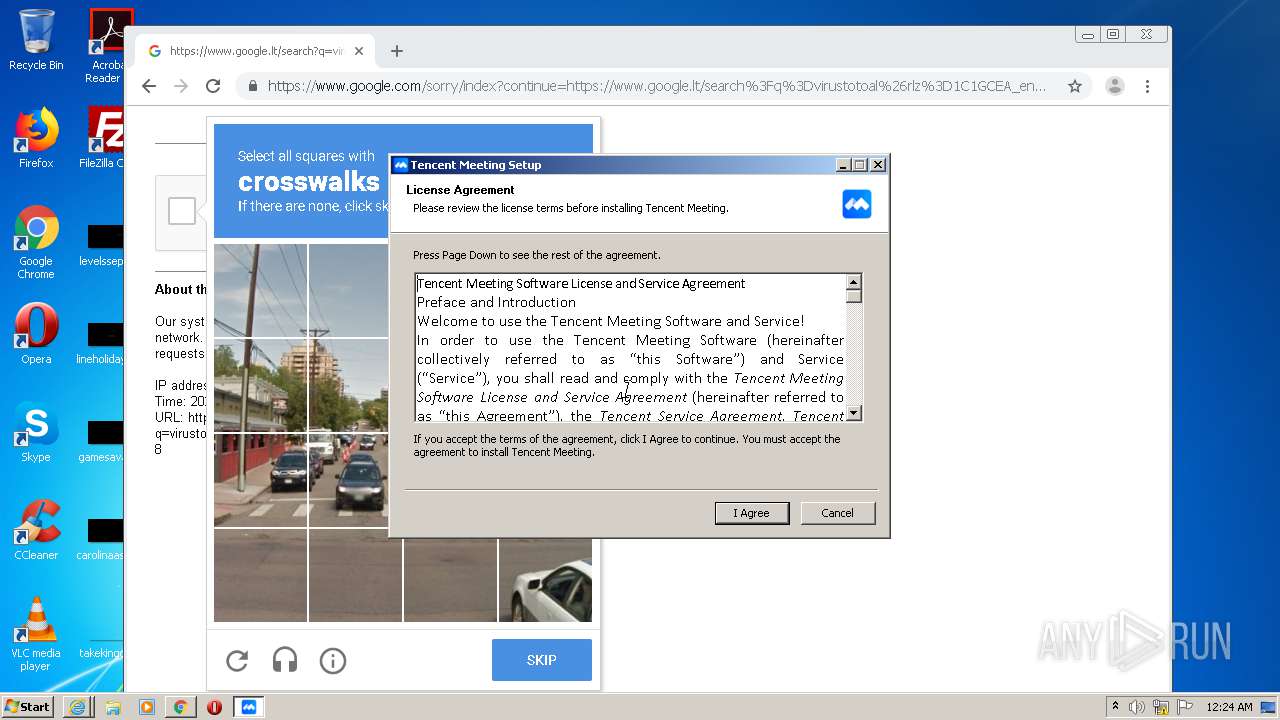Switch to Chrome in taskbar
Image resolution: width=1280 pixels, height=720 pixels.
[181, 707]
